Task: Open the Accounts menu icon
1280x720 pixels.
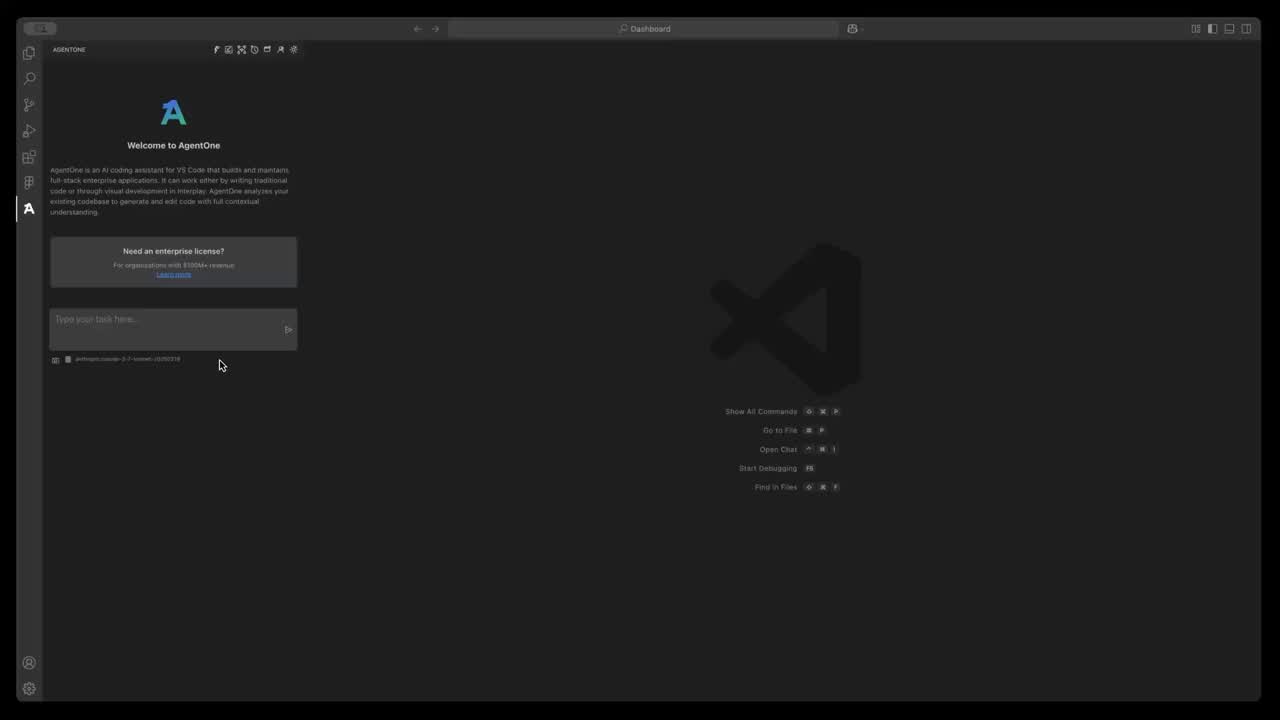Action: pyautogui.click(x=29, y=663)
